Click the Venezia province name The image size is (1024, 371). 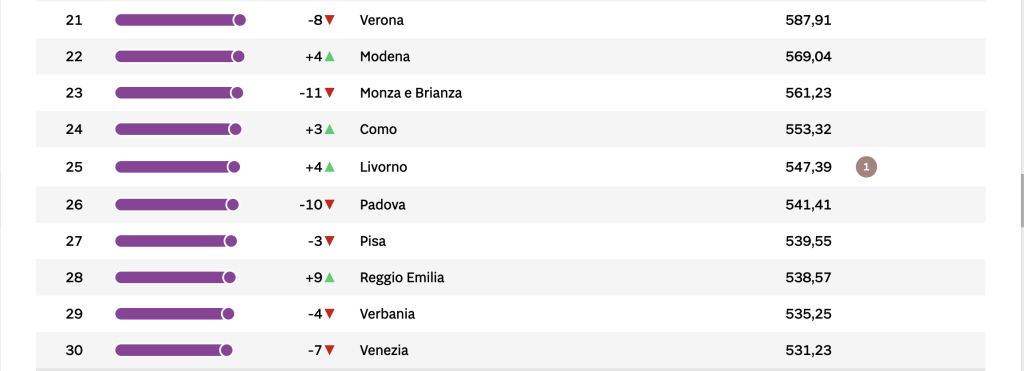click(x=384, y=350)
